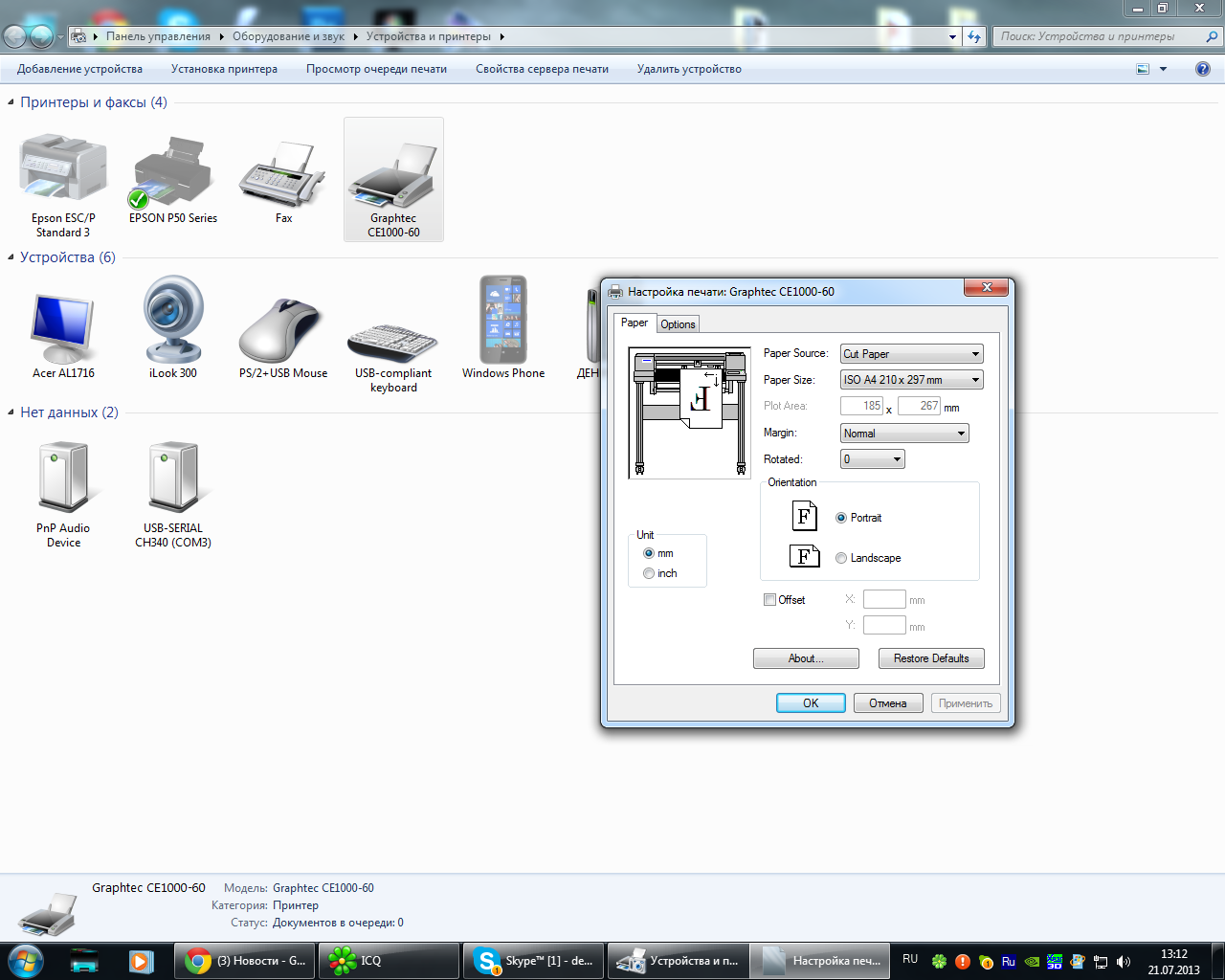Click the Back navigation arrow in Explorer
1225x980 pixels.
(15, 36)
